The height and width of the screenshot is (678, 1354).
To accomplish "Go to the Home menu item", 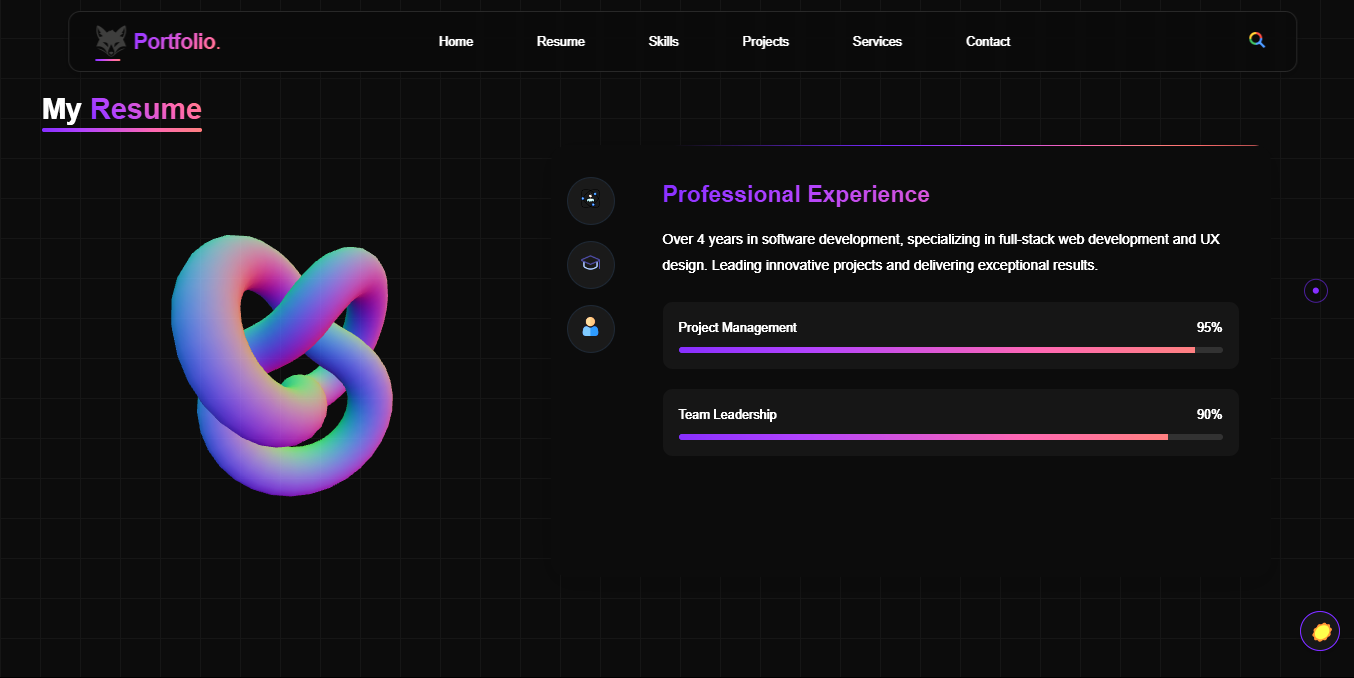I will [456, 41].
